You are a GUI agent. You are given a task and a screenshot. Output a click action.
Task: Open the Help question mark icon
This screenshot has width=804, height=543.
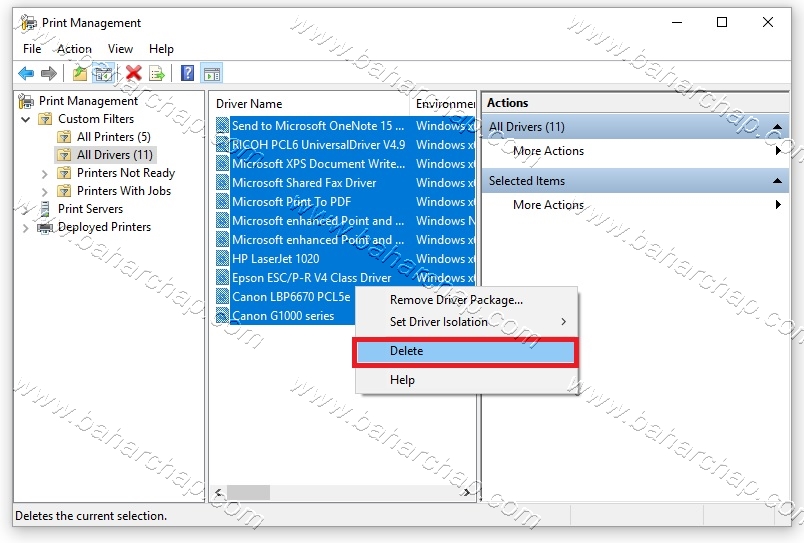pos(188,73)
